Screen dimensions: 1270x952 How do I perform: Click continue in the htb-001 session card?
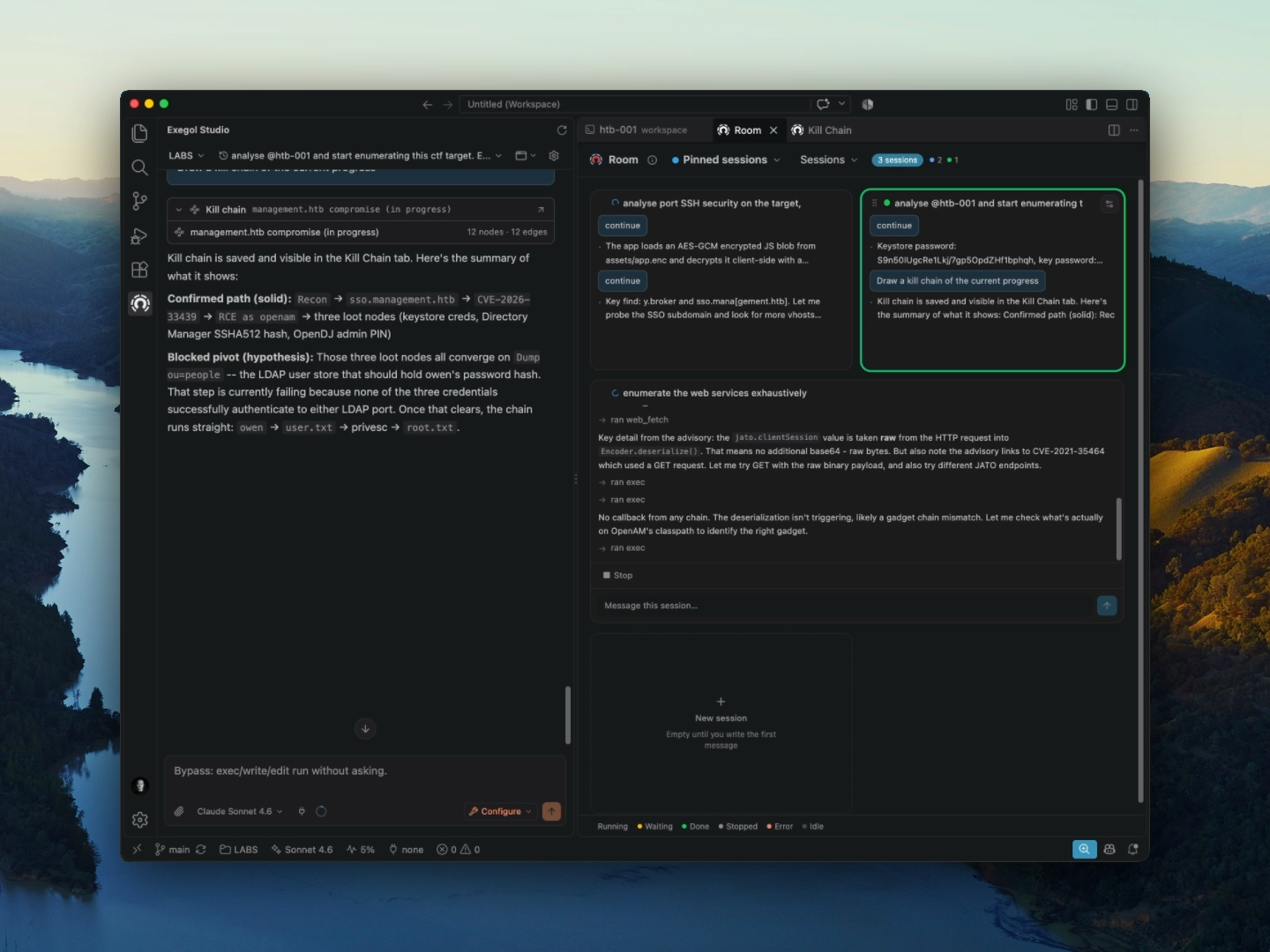pos(894,226)
